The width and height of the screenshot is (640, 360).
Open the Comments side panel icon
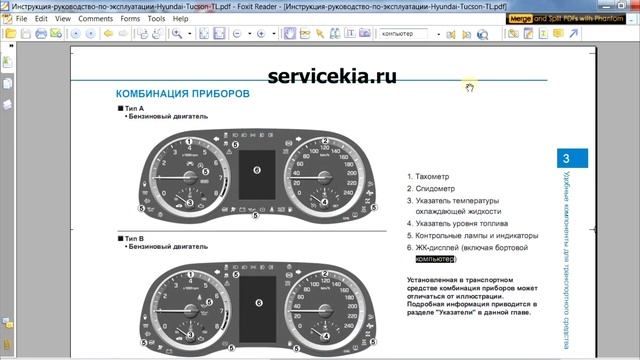tap(7, 323)
